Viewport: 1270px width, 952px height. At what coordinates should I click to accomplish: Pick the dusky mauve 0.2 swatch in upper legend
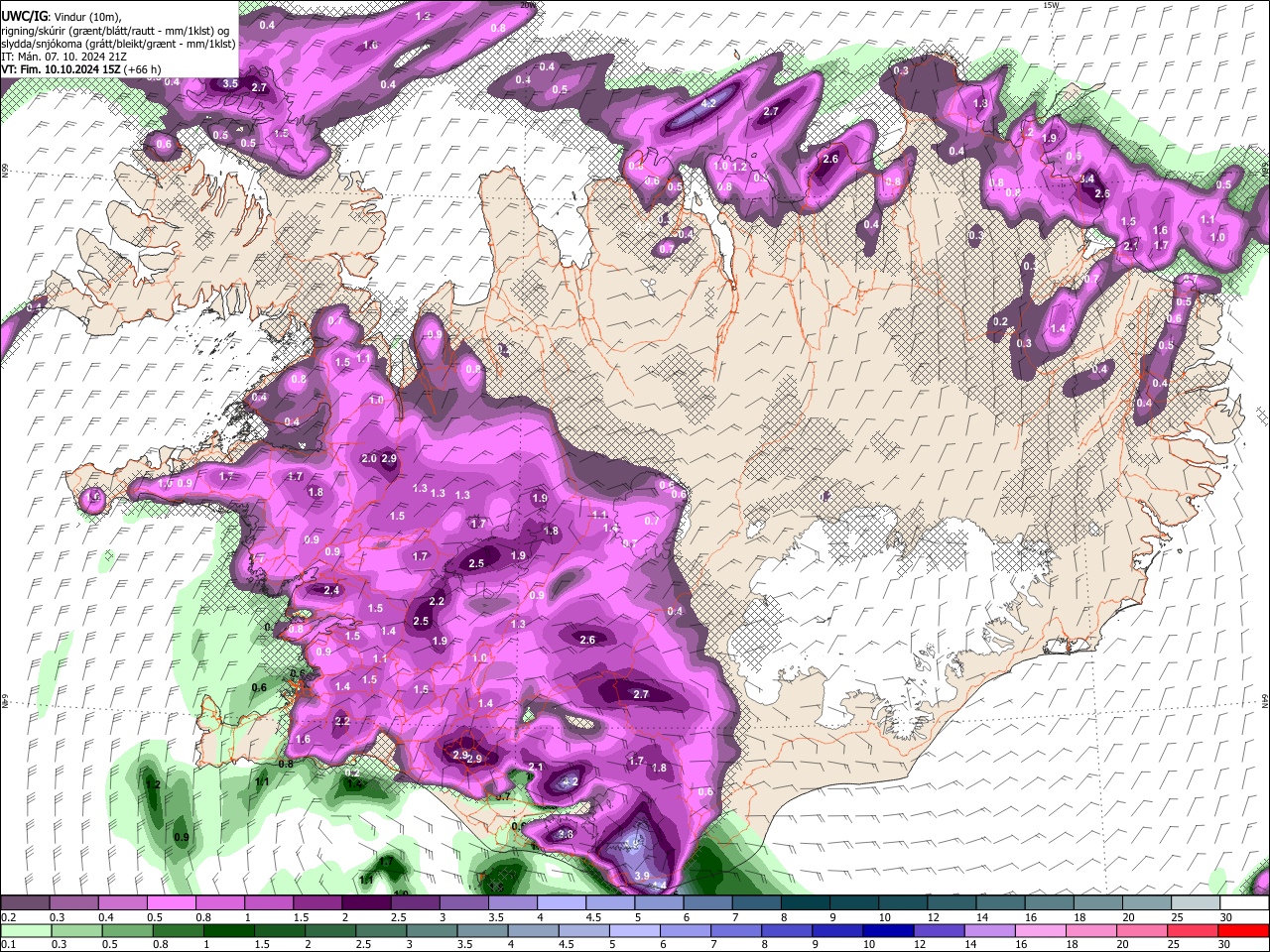coord(25,903)
